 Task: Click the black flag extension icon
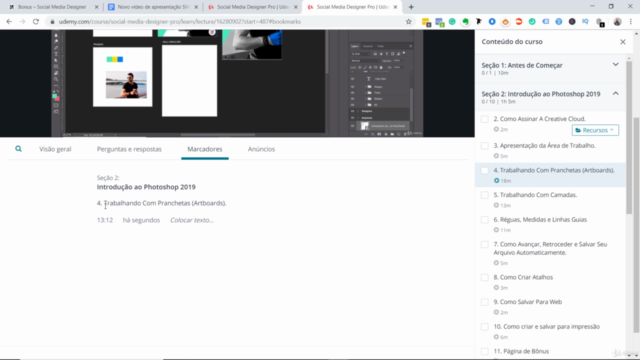click(479, 22)
